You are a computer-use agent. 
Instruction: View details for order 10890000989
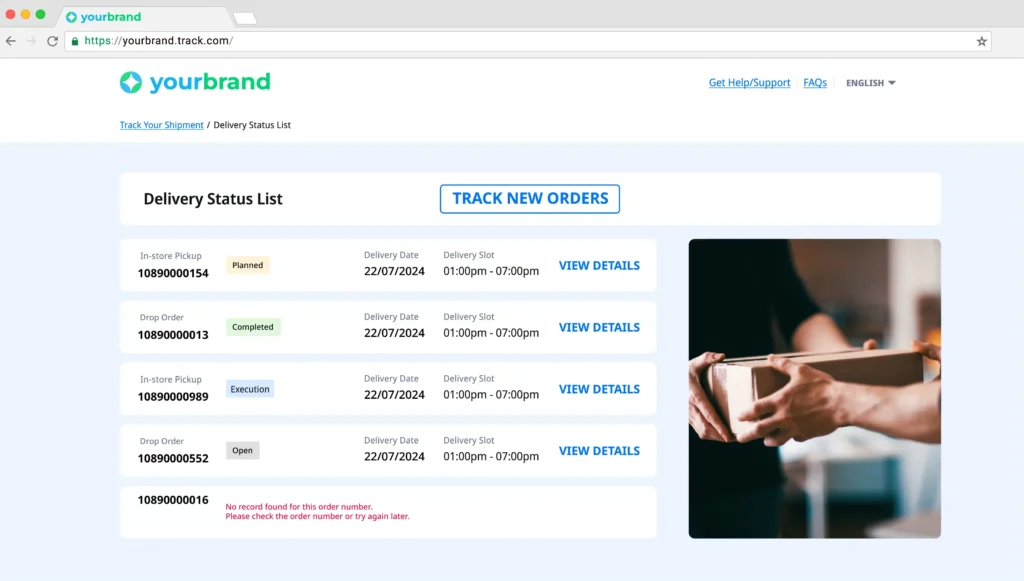click(x=599, y=390)
